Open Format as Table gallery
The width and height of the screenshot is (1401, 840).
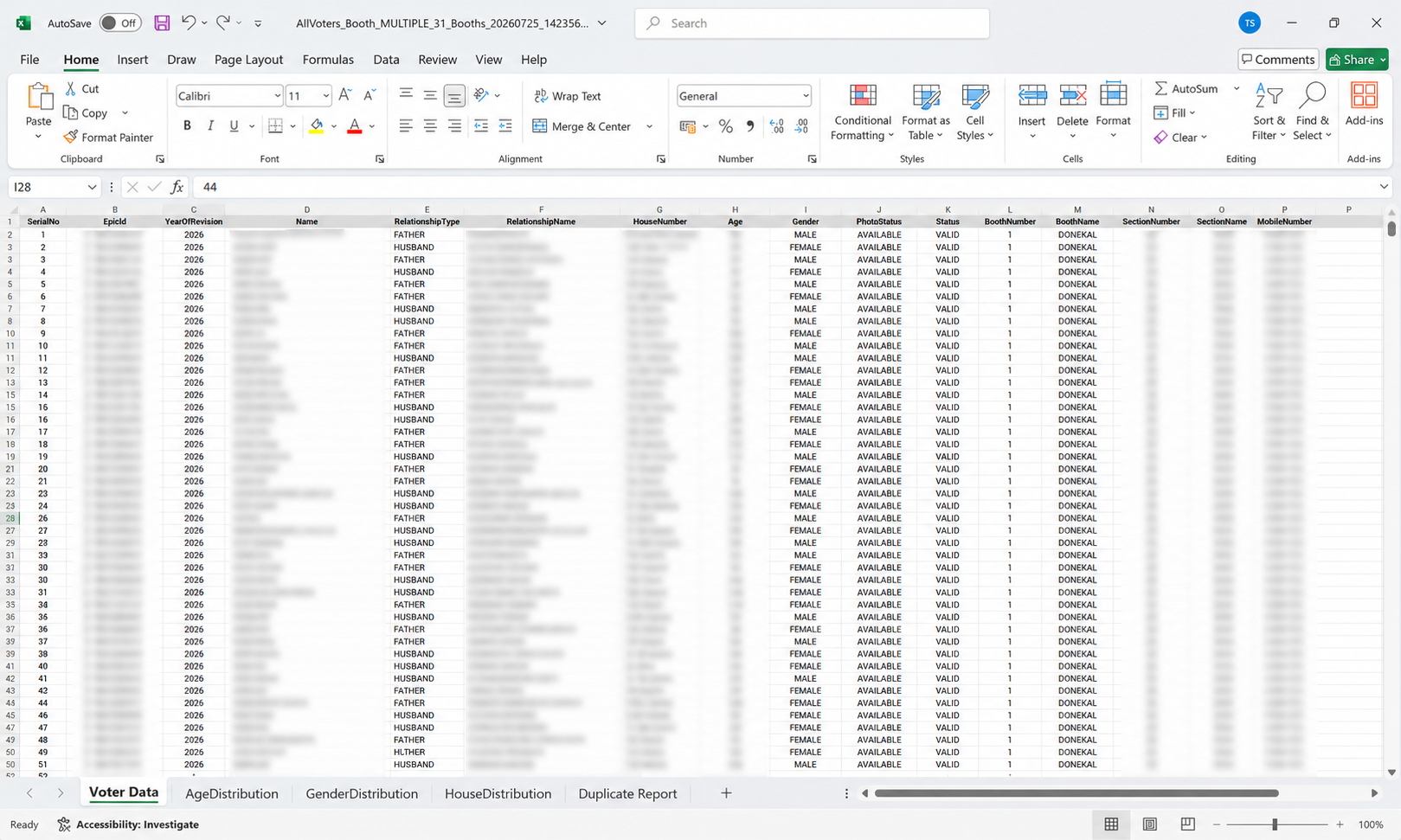coord(925,112)
